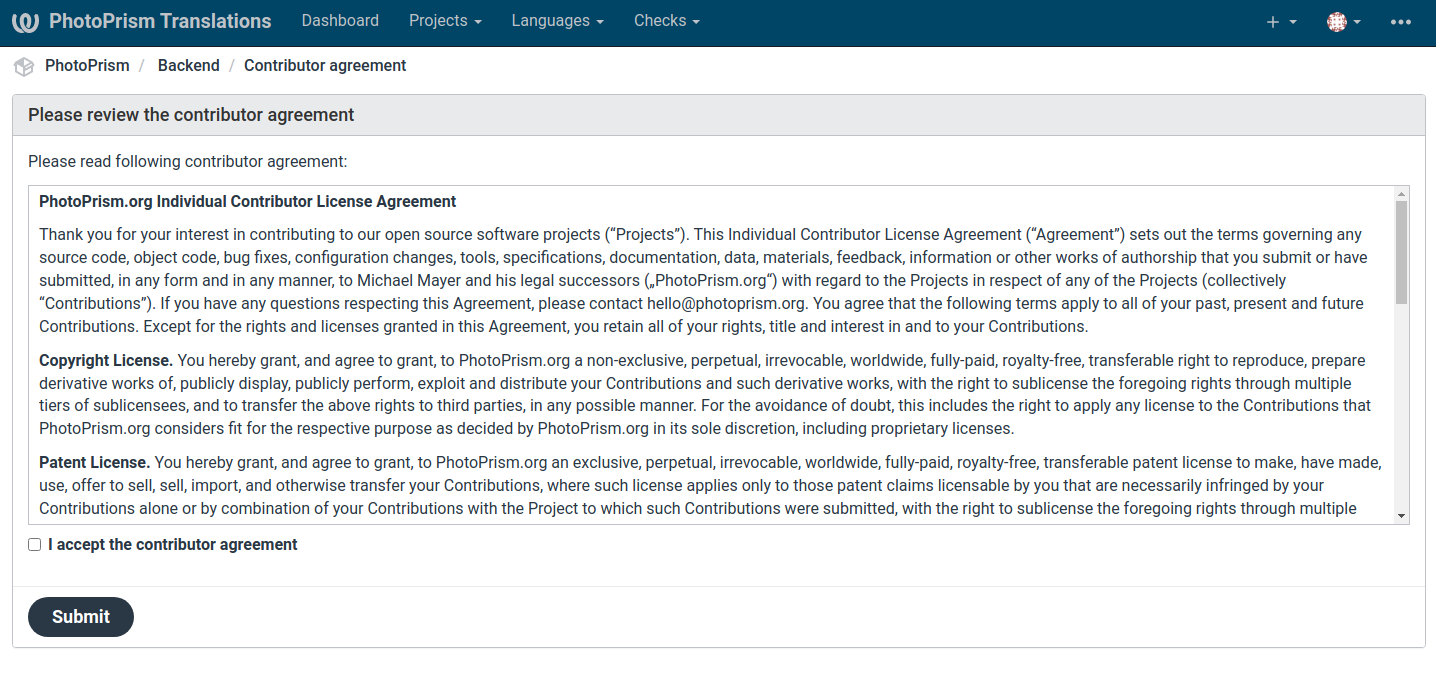
Task: Click the cube icon in breadcrumb
Action: (24, 66)
